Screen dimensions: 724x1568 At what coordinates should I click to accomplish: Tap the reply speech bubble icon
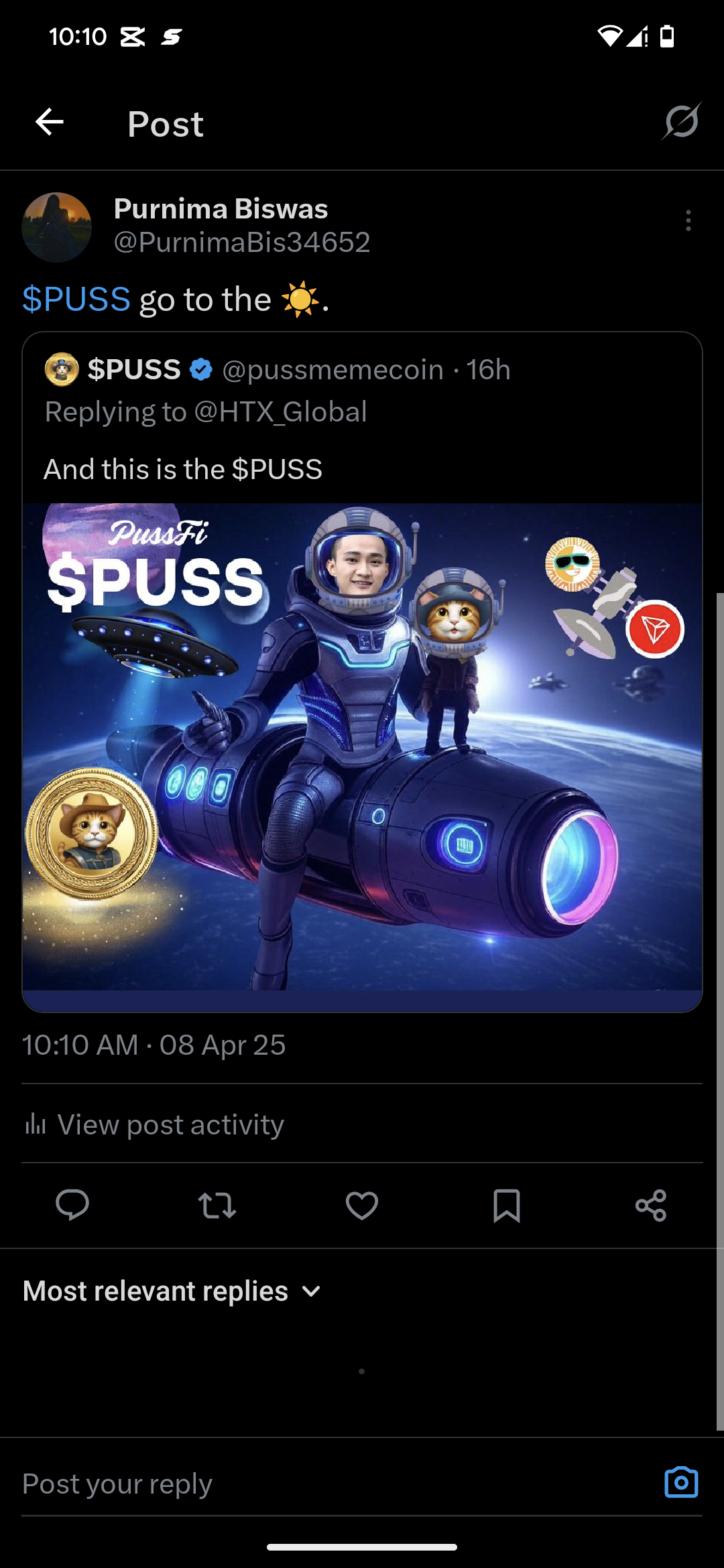click(72, 1205)
